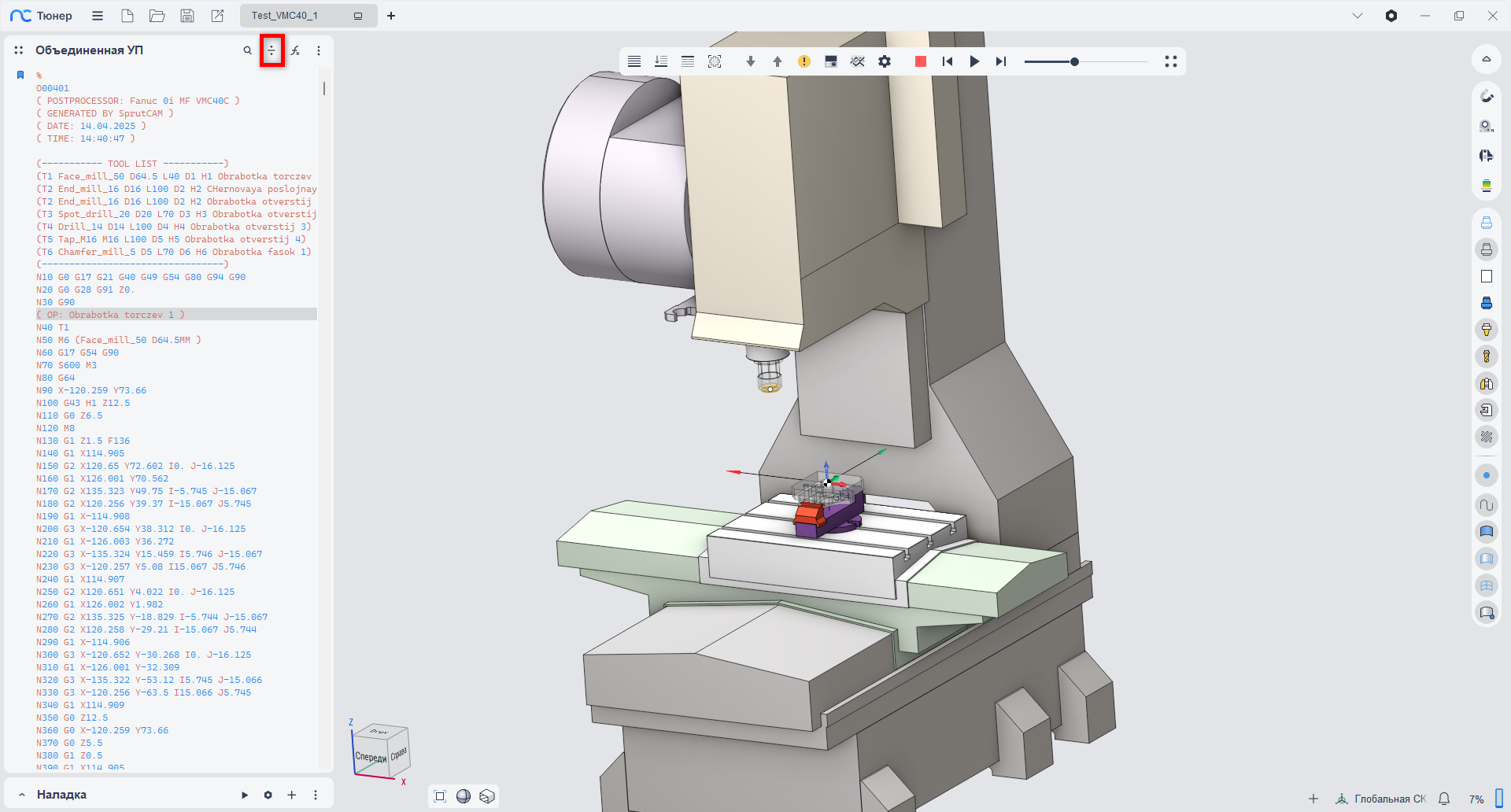Click the split program icon in the Объединенная УП header
Viewport: 1511px width, 812px height.
tap(272, 50)
